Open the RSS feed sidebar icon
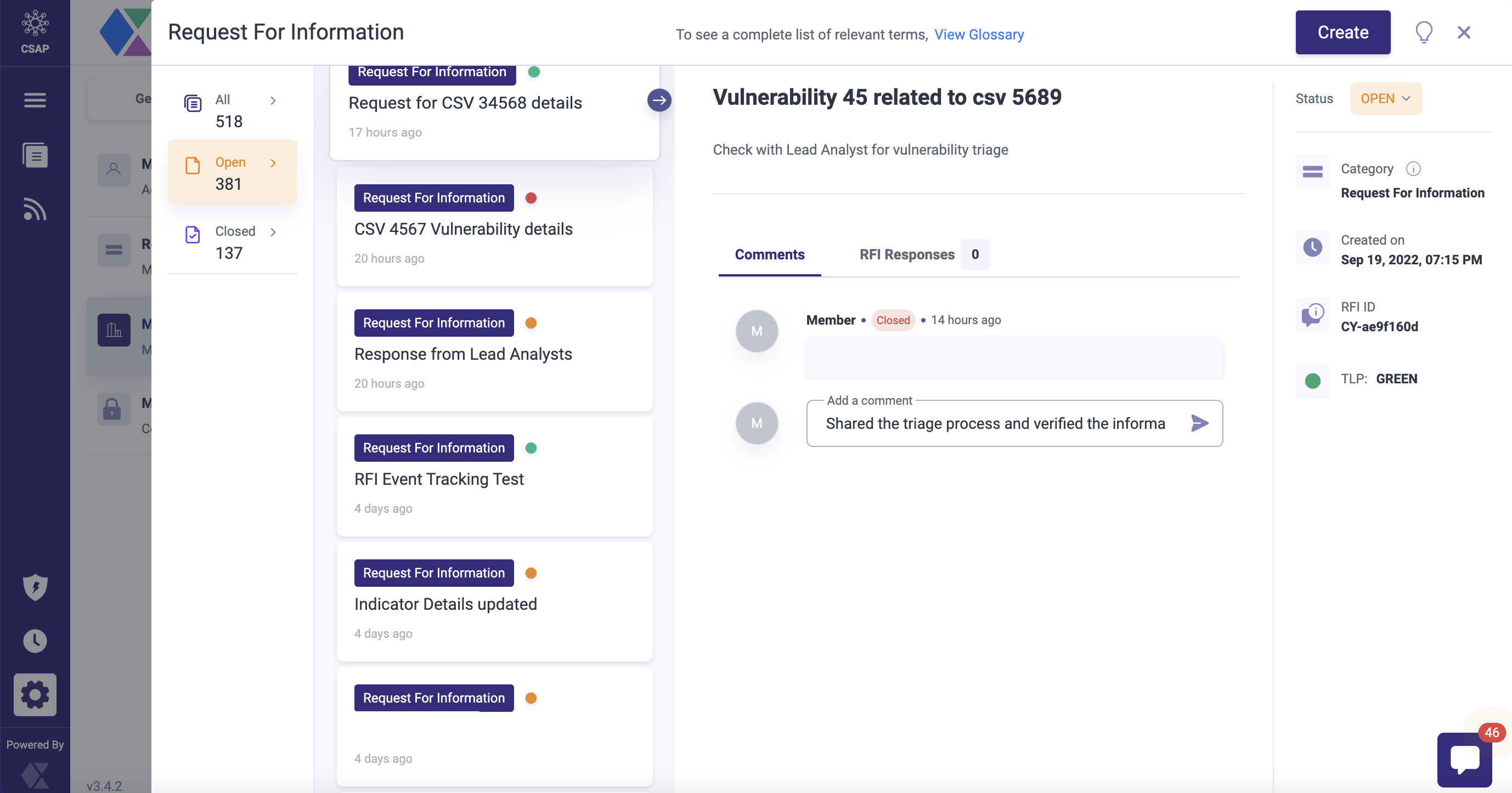The width and height of the screenshot is (1512, 793). (x=35, y=209)
